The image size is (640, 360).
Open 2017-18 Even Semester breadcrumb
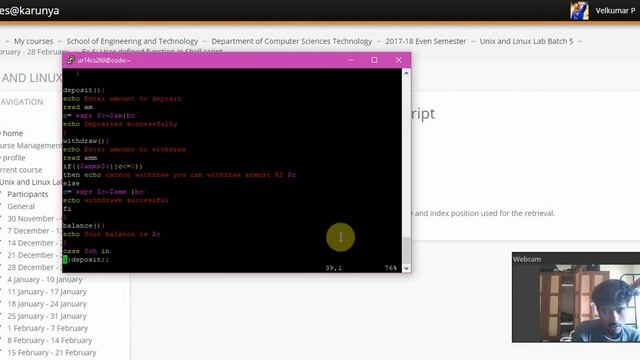tap(425, 41)
